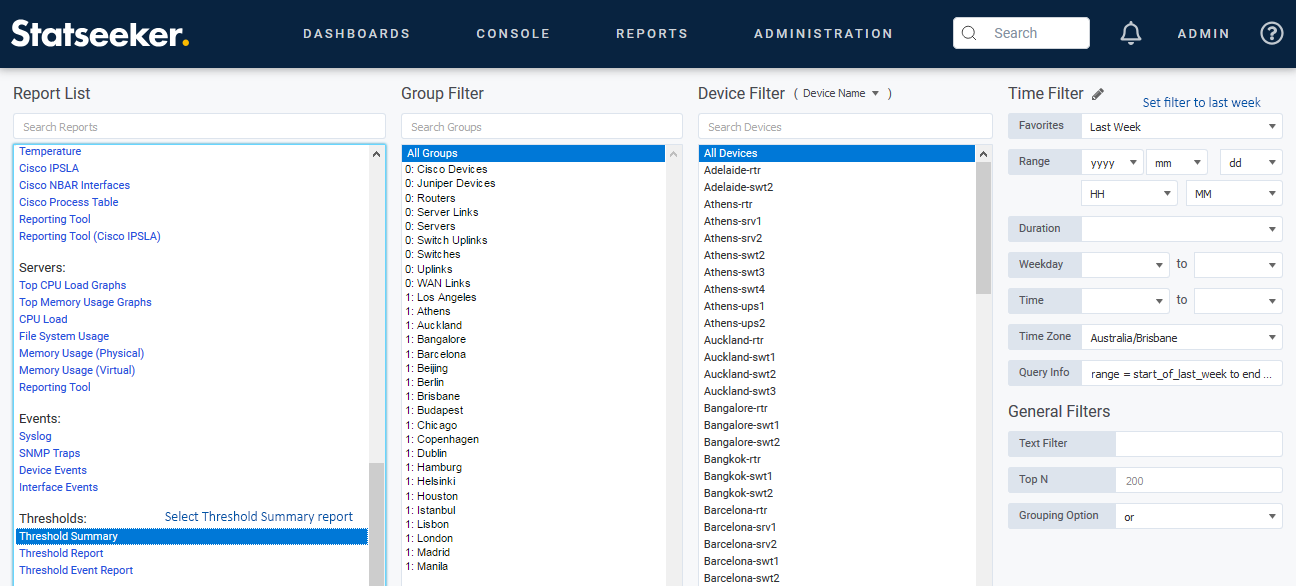Click the notifications bell icon

1131,33
